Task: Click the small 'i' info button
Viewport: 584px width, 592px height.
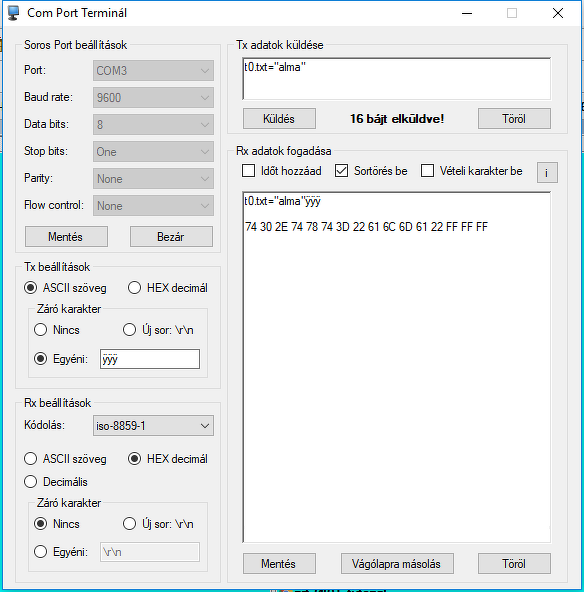Action: (x=547, y=173)
